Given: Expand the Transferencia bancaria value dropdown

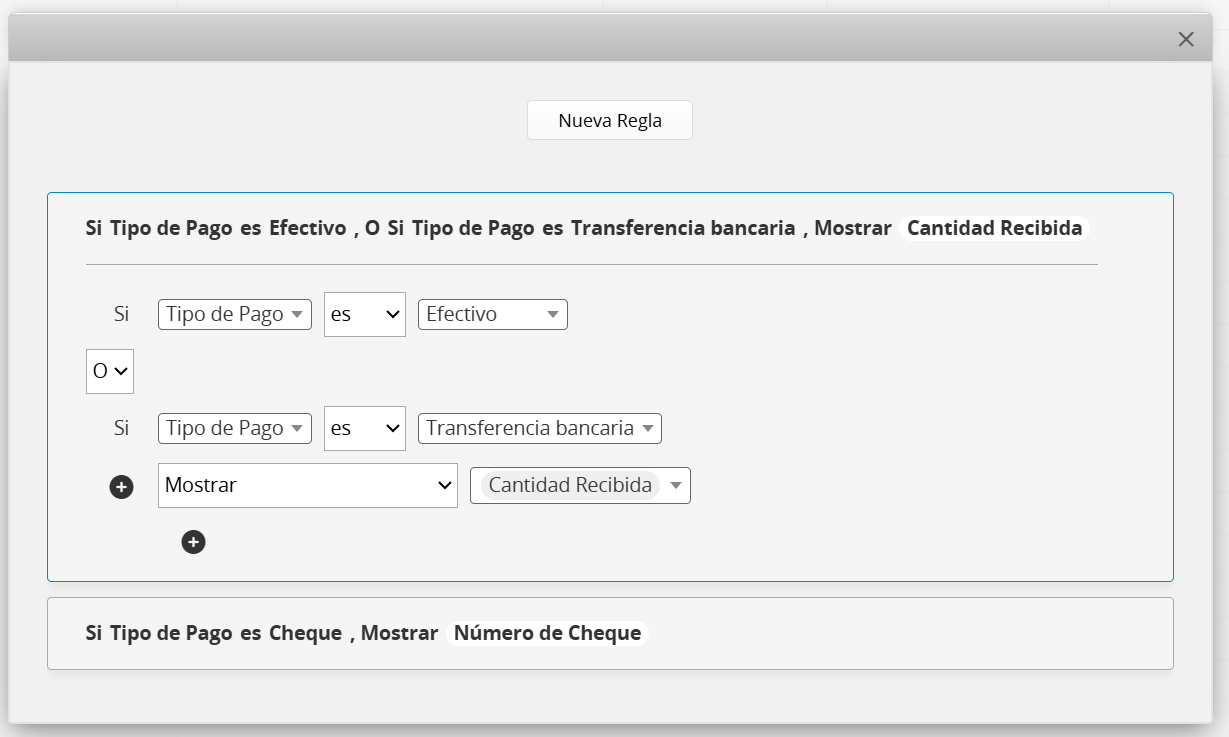Looking at the screenshot, I should (x=539, y=428).
